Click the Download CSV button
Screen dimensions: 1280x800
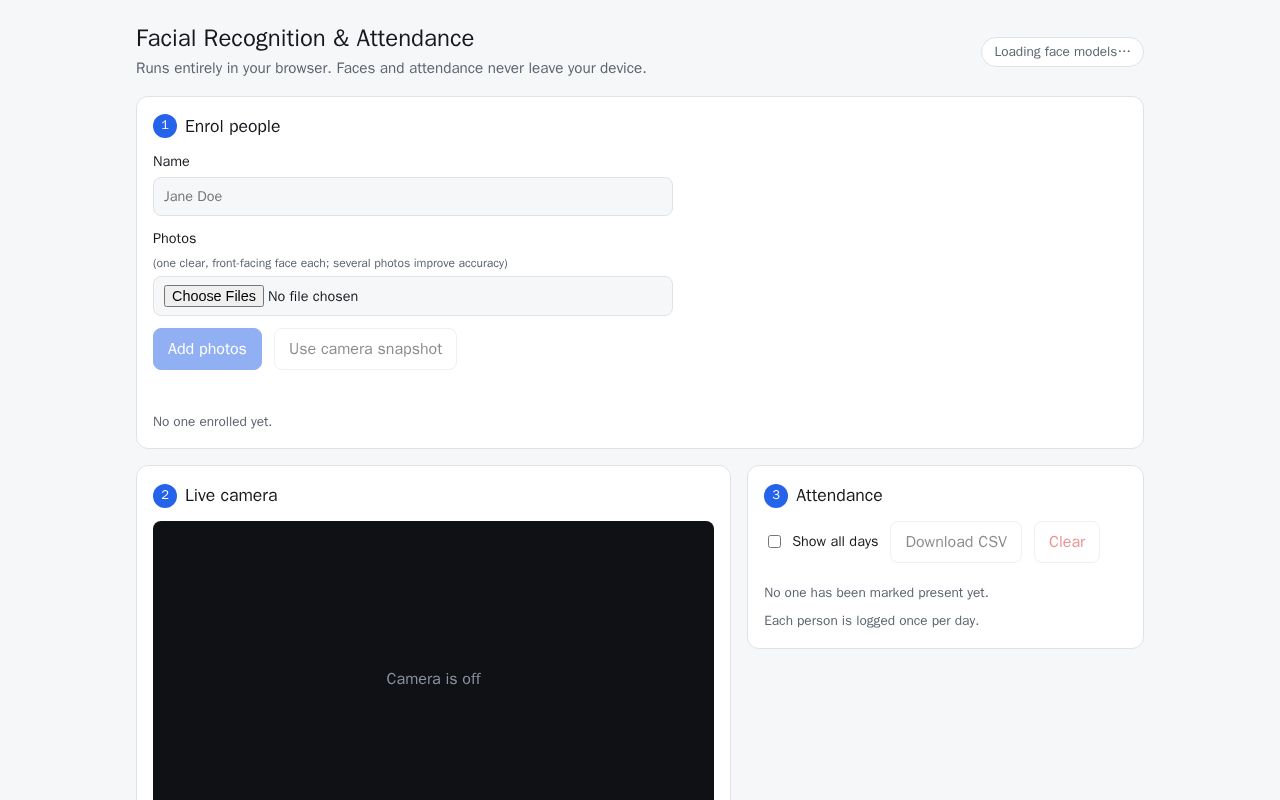(x=956, y=542)
